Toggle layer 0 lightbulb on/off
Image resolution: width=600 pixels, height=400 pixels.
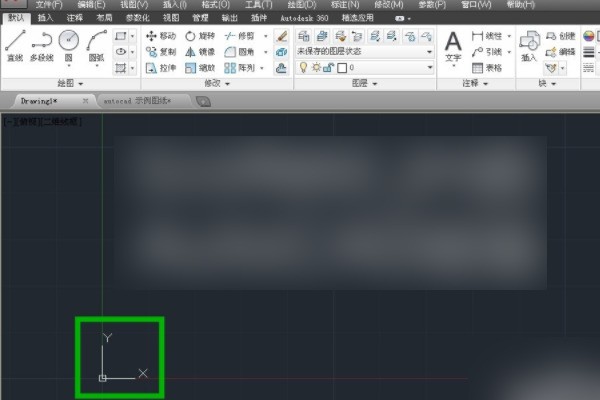click(303, 68)
